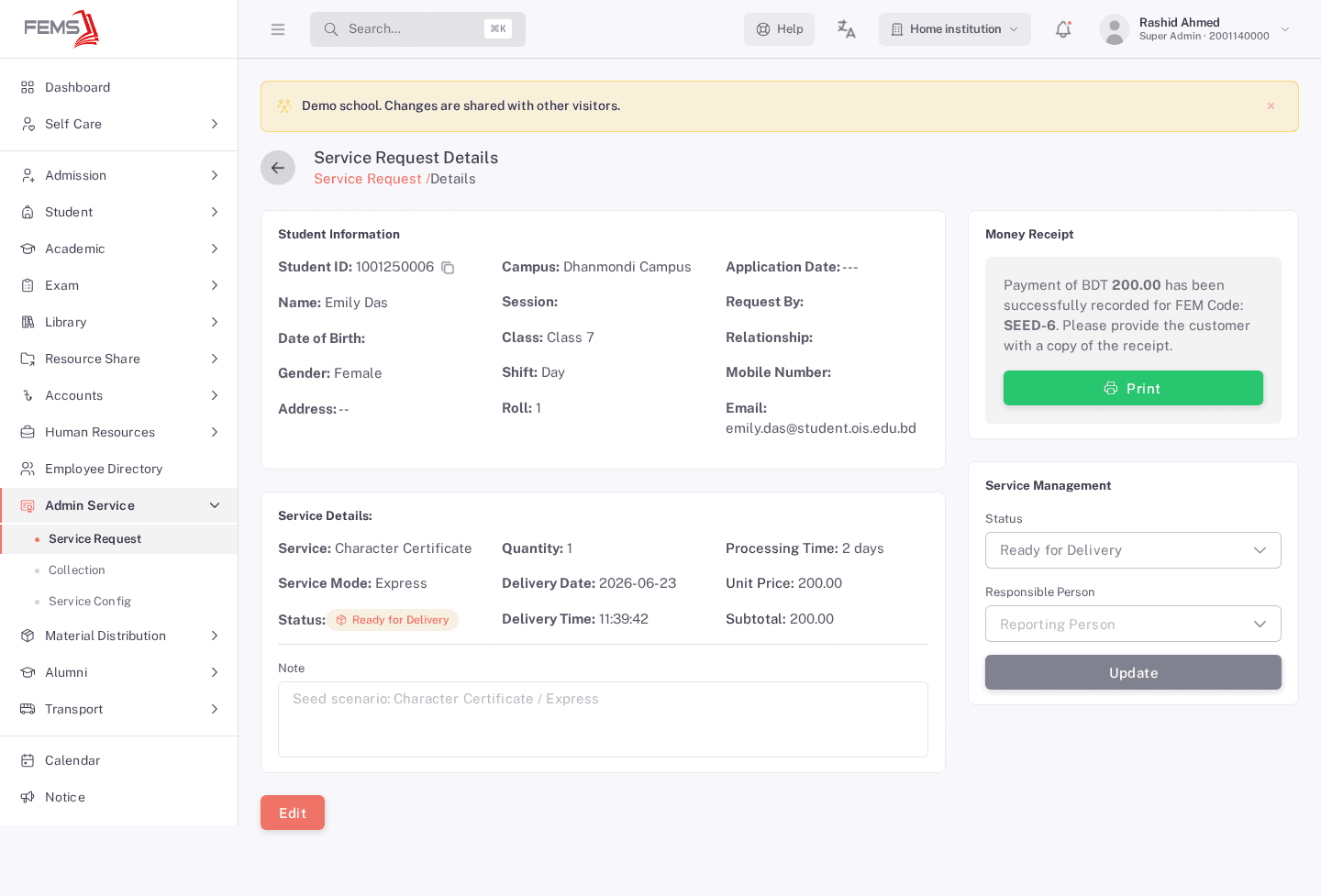Viewport: 1321px width, 896px height.
Task: Click the Transport bus icon
Action: point(28,709)
